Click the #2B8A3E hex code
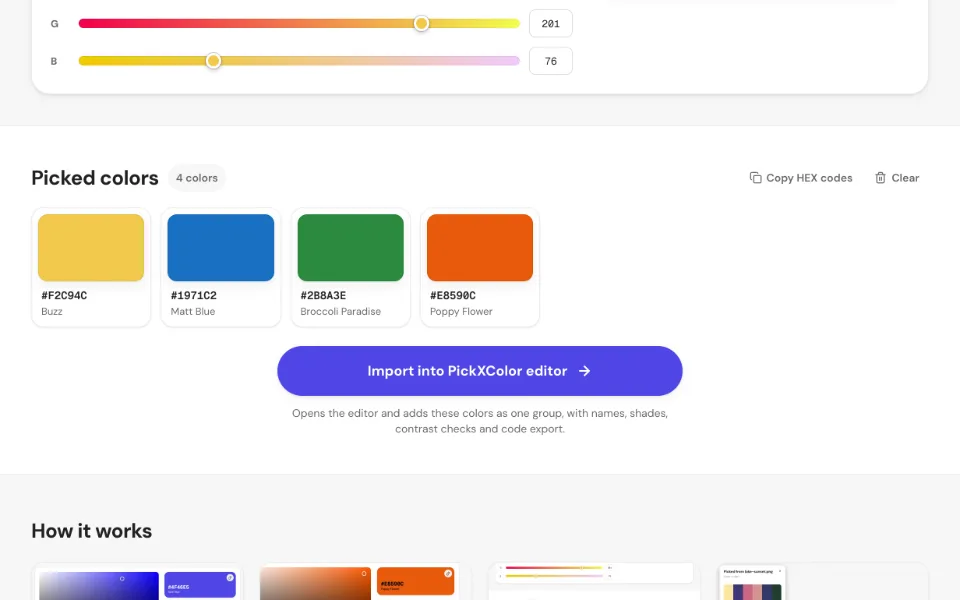 tap(323, 295)
